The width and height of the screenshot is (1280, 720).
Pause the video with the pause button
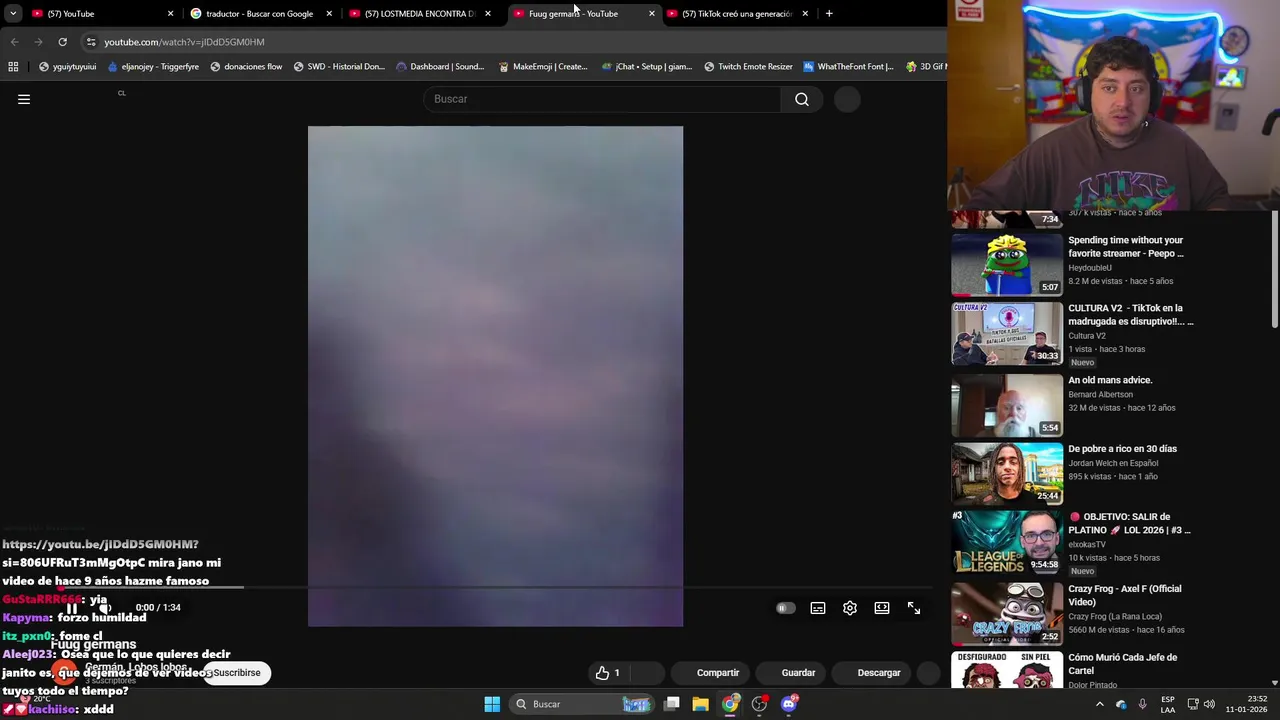[72, 608]
